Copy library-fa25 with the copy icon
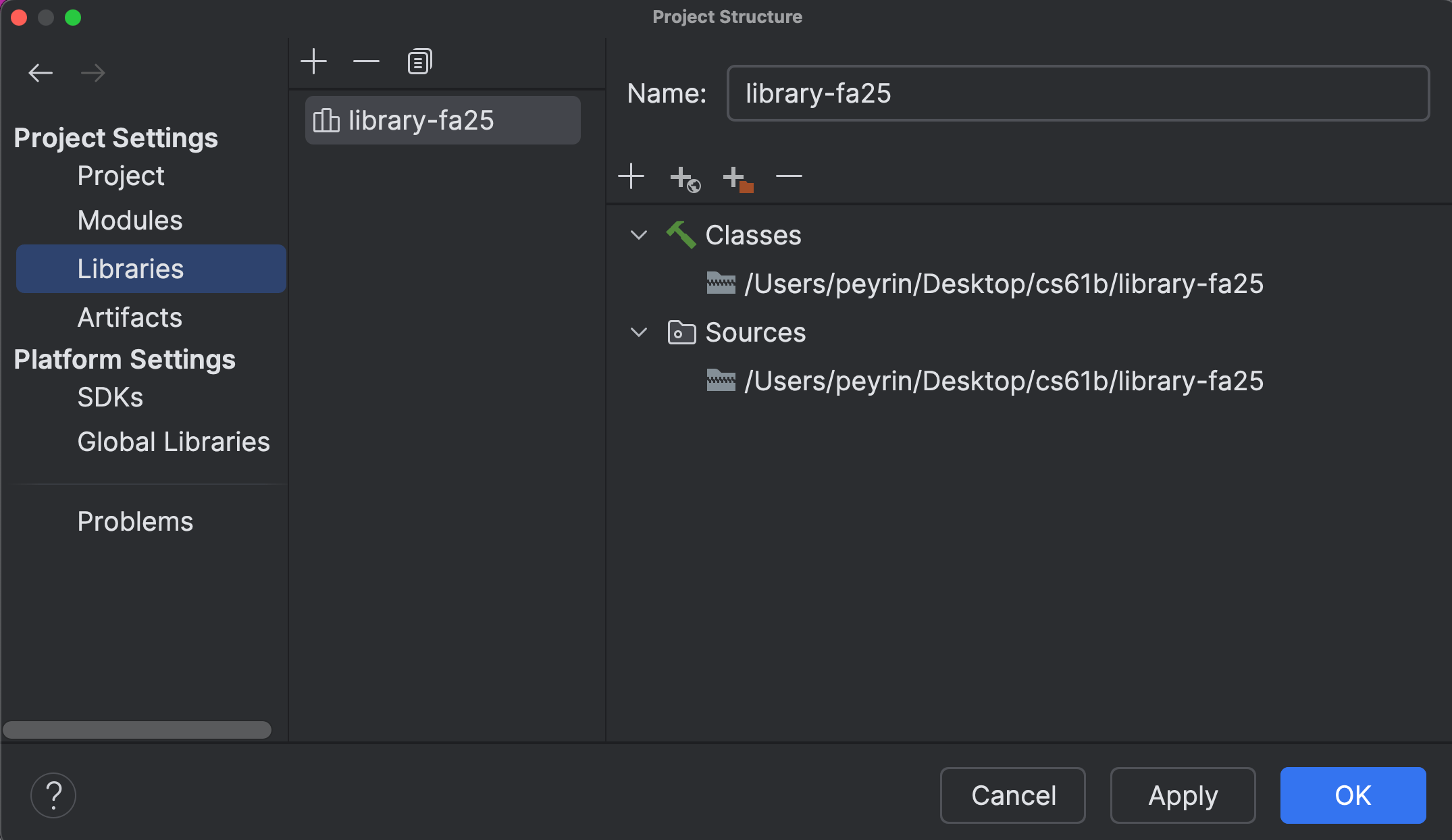Viewport: 1452px width, 840px height. point(419,61)
